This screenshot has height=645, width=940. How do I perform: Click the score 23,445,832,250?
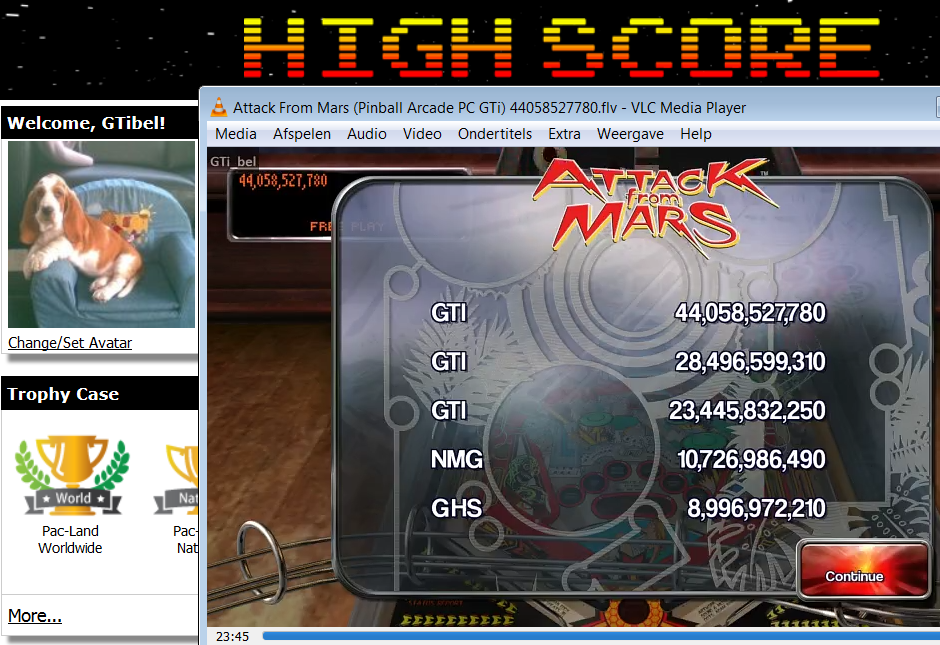pyautogui.click(x=747, y=411)
